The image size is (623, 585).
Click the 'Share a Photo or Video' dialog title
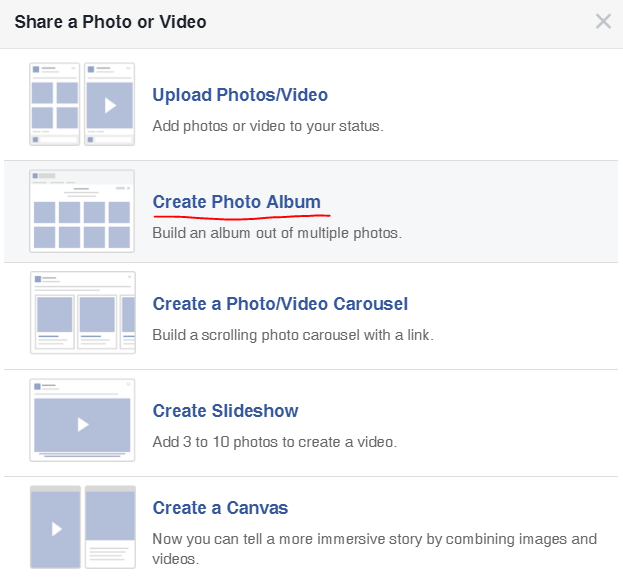coord(110,21)
